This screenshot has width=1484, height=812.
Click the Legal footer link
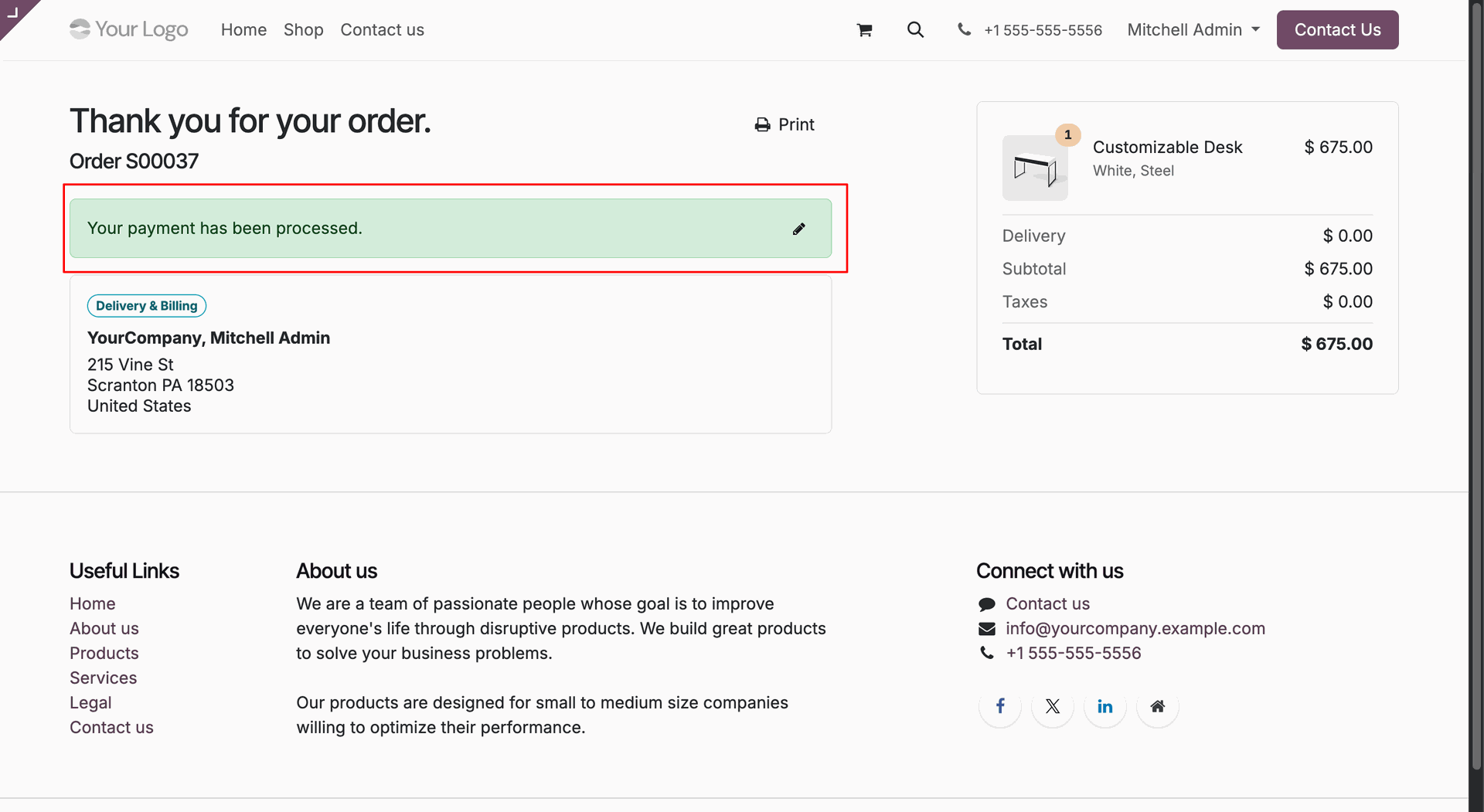90,703
